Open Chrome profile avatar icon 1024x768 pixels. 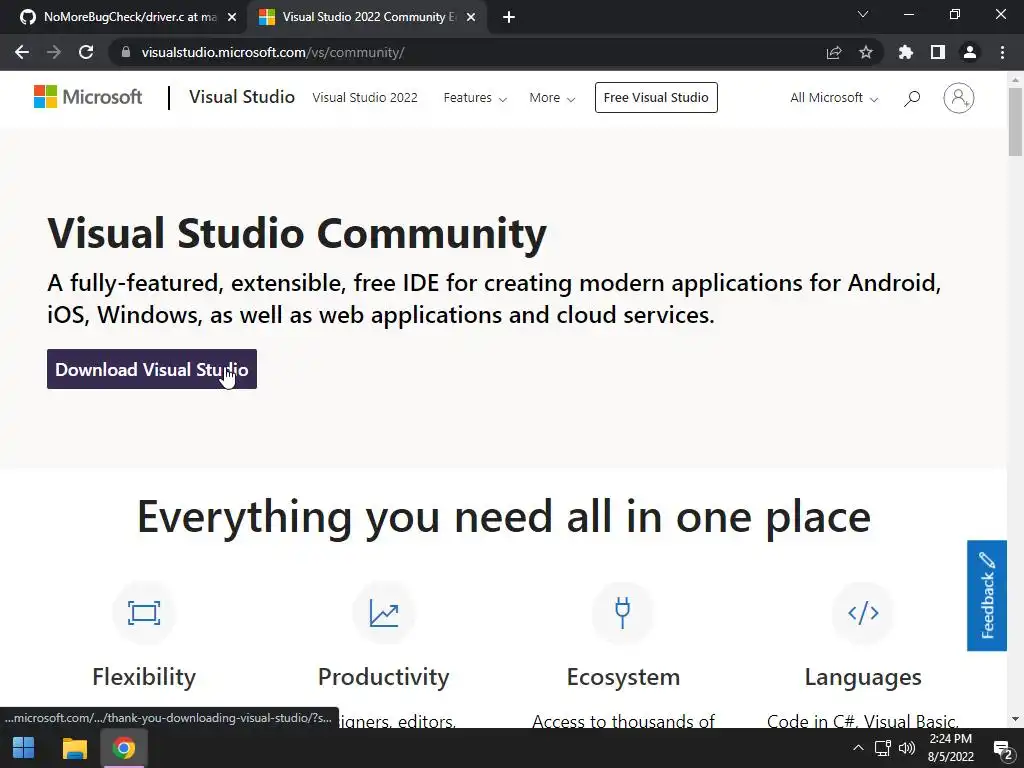point(970,52)
